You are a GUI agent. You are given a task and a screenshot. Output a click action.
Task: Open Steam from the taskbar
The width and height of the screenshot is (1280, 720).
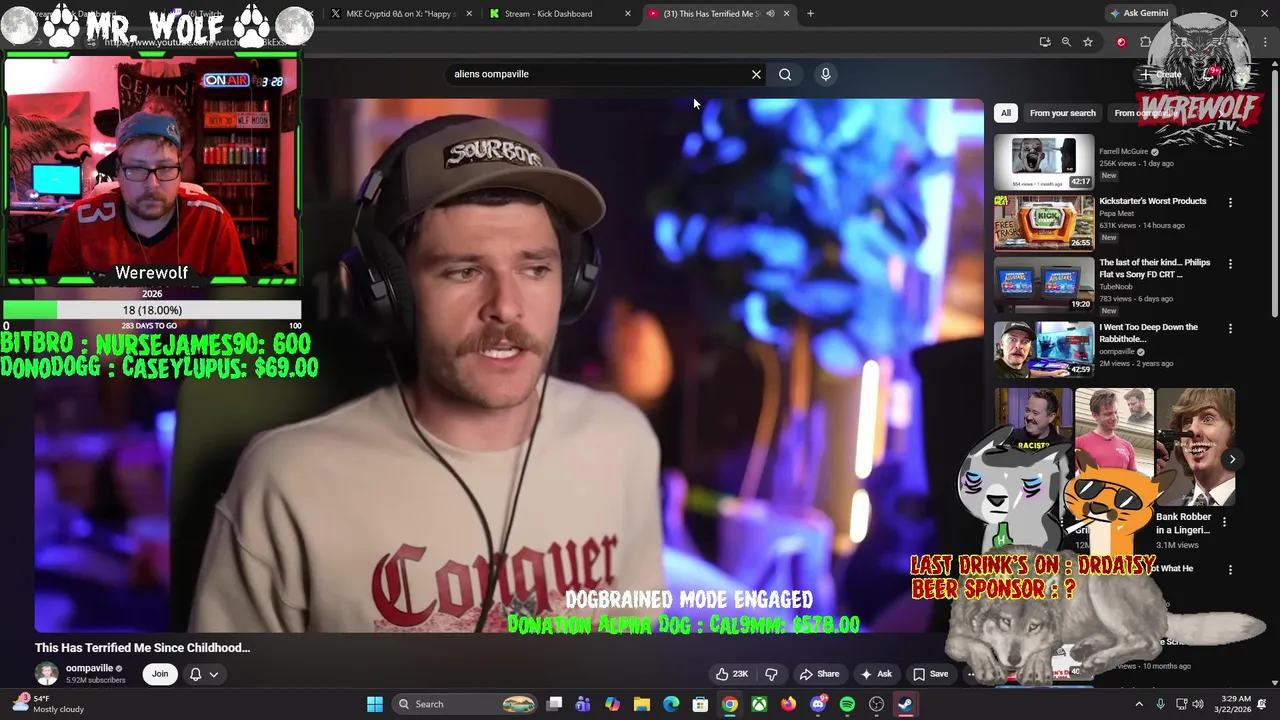pyautogui.click(x=906, y=704)
